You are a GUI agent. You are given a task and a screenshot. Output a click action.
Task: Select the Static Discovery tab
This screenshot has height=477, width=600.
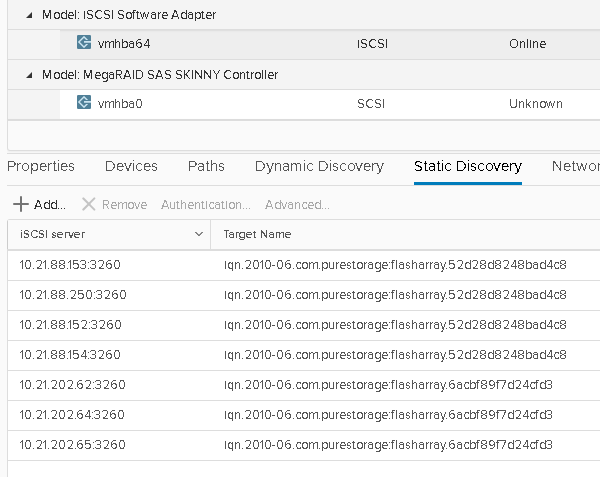point(468,166)
